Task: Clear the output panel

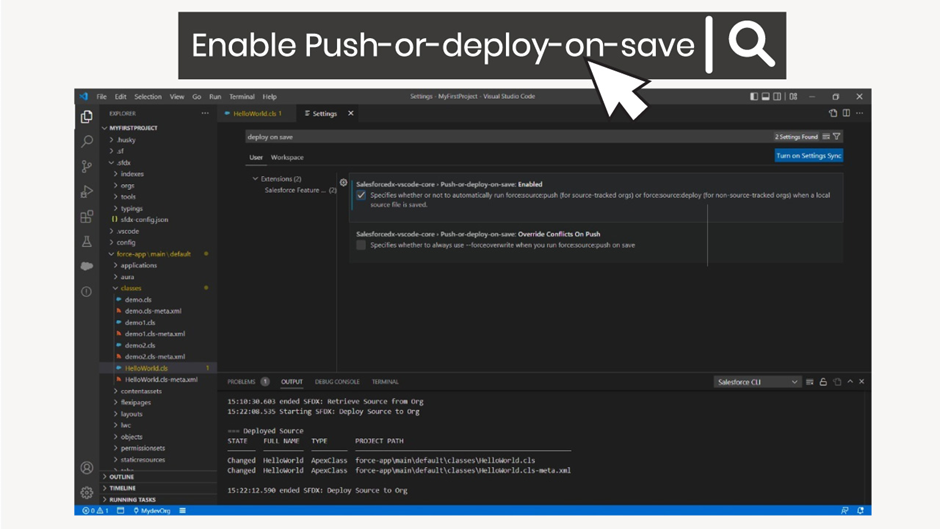Action: [x=810, y=382]
